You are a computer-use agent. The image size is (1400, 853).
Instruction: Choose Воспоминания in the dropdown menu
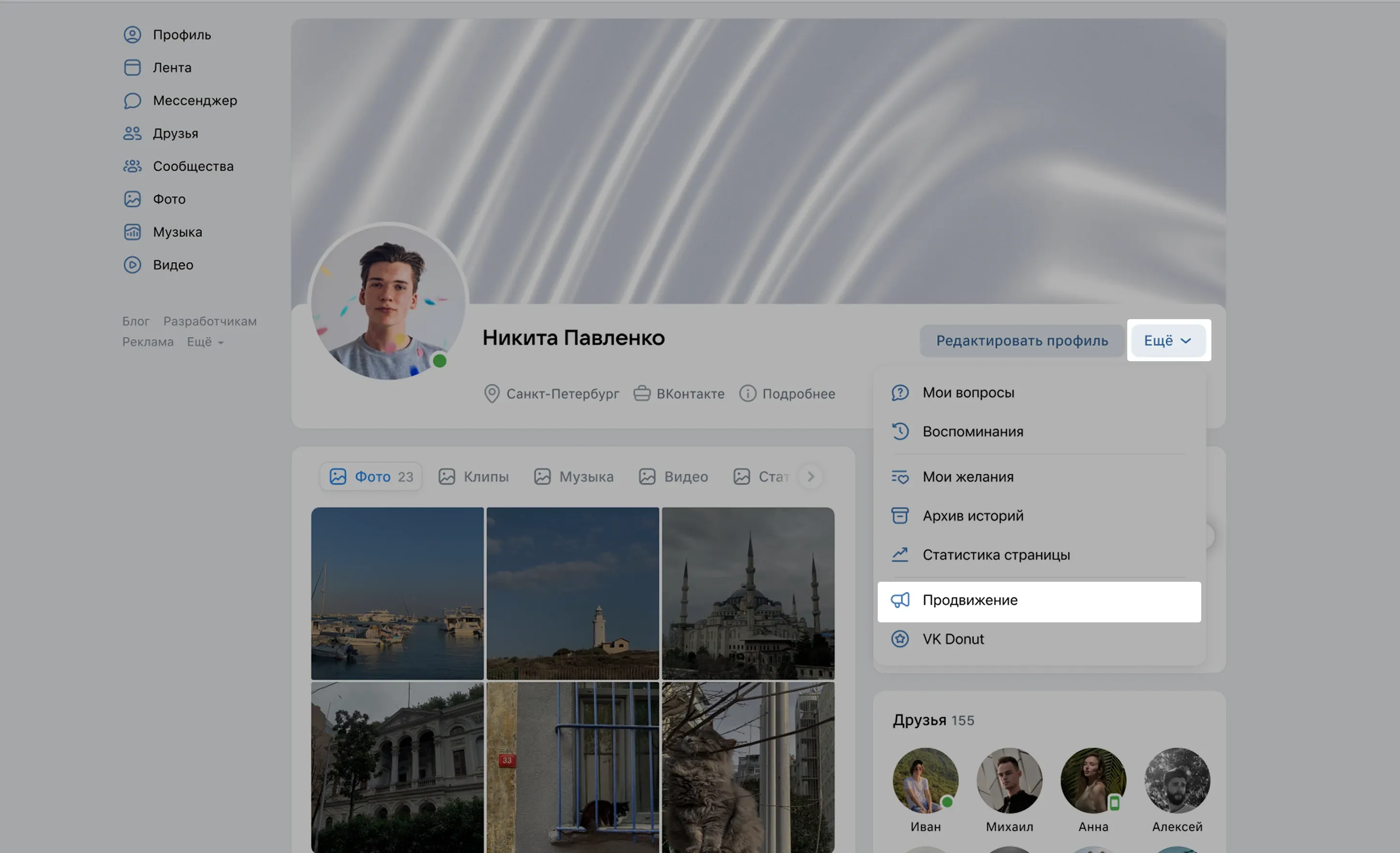(1039, 431)
